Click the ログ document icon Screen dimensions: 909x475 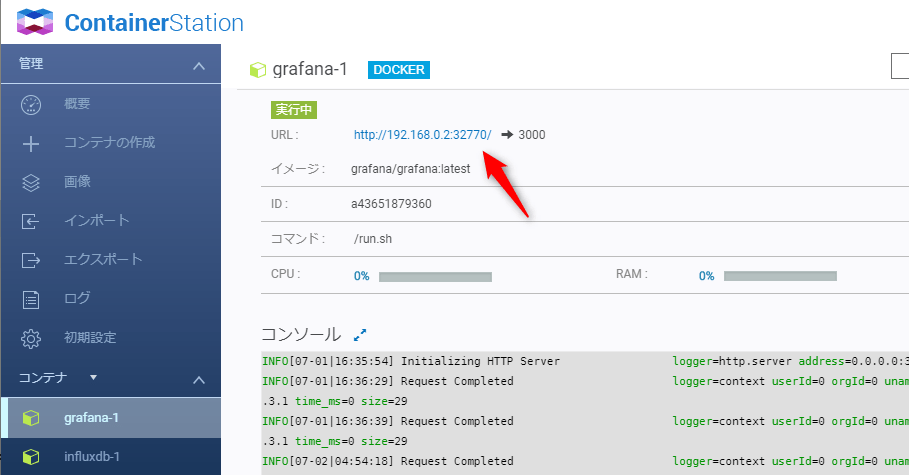pyautogui.click(x=31, y=299)
